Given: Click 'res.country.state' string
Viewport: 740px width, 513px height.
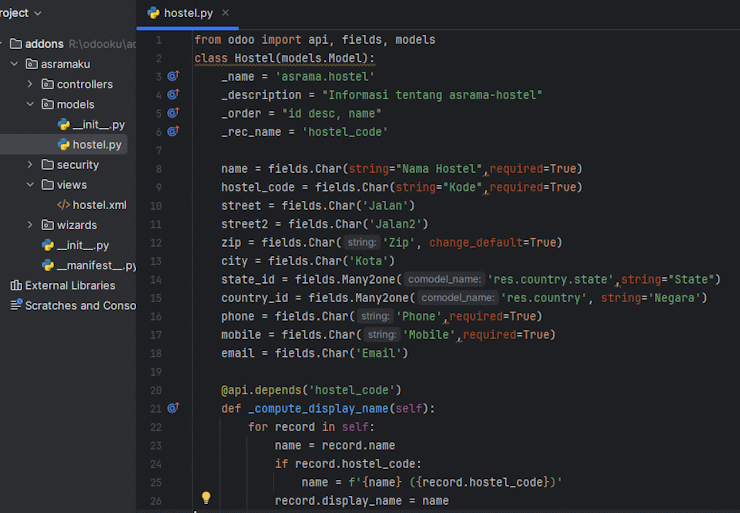Looking at the screenshot, I should pyautogui.click(x=550, y=279).
